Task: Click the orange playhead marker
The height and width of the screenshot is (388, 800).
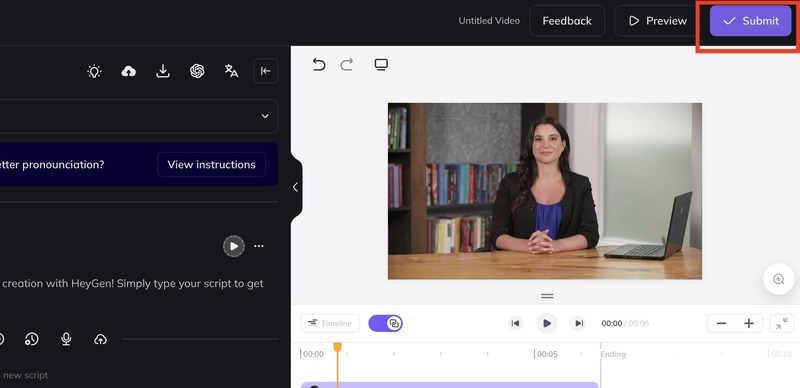Action: pos(337,348)
